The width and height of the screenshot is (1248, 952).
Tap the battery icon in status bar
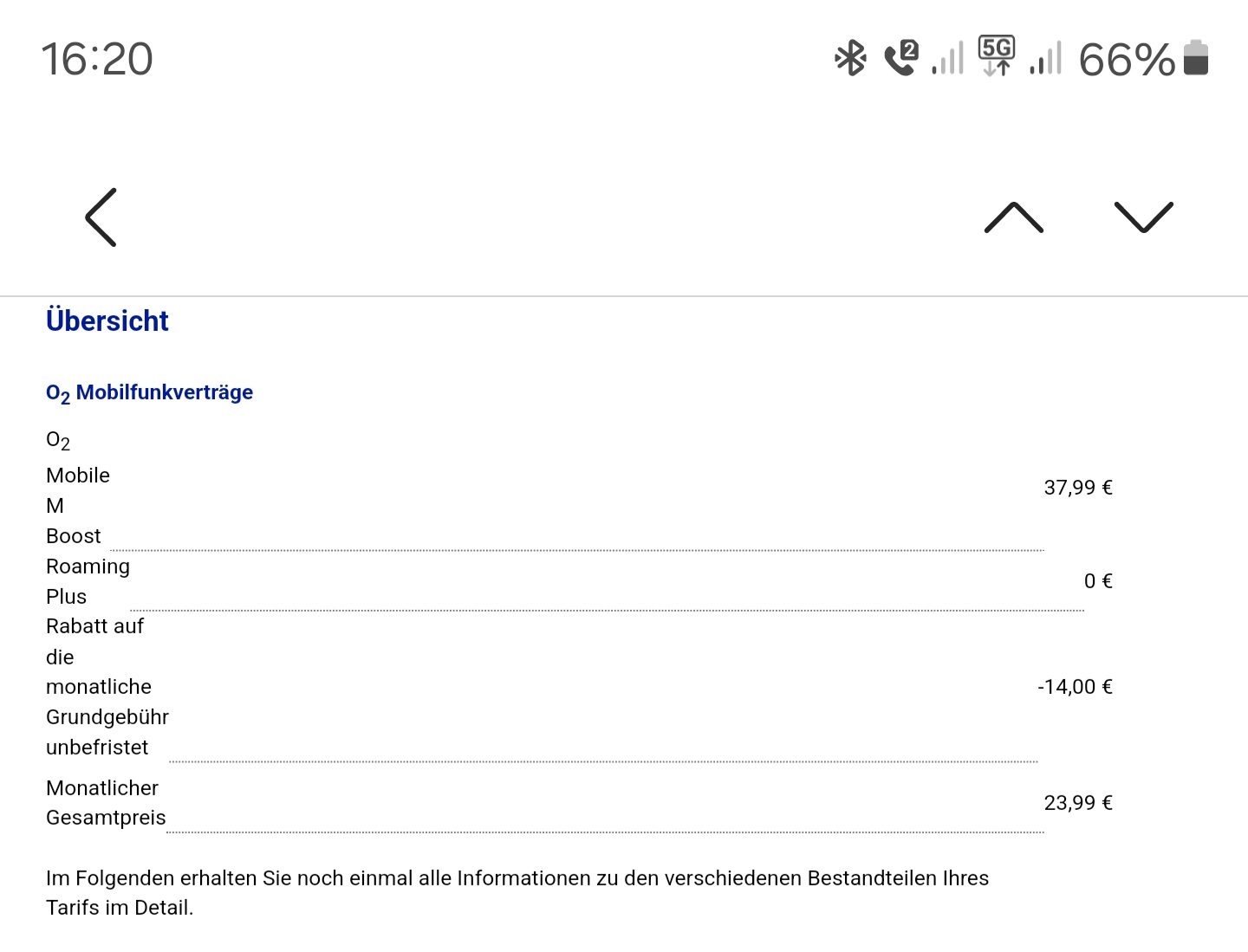[x=1196, y=58]
